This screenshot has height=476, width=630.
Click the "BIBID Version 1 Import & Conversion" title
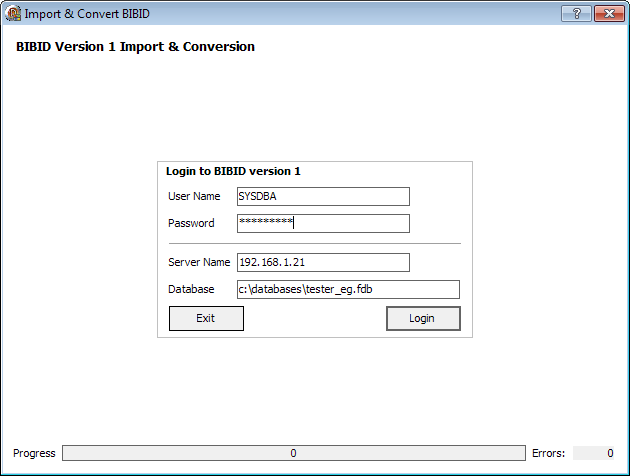(x=135, y=46)
